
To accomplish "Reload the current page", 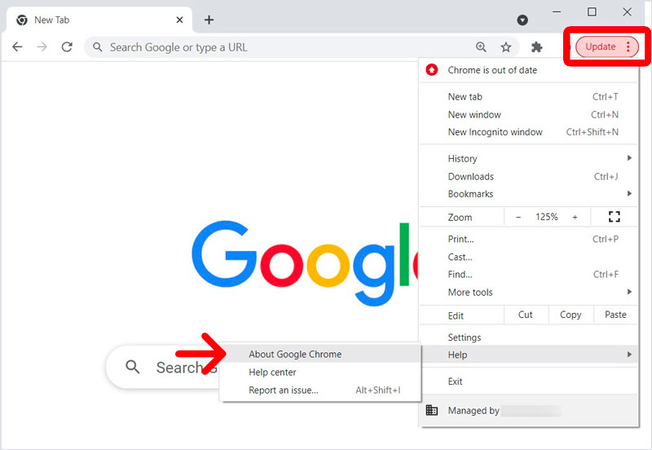I will click(x=67, y=47).
